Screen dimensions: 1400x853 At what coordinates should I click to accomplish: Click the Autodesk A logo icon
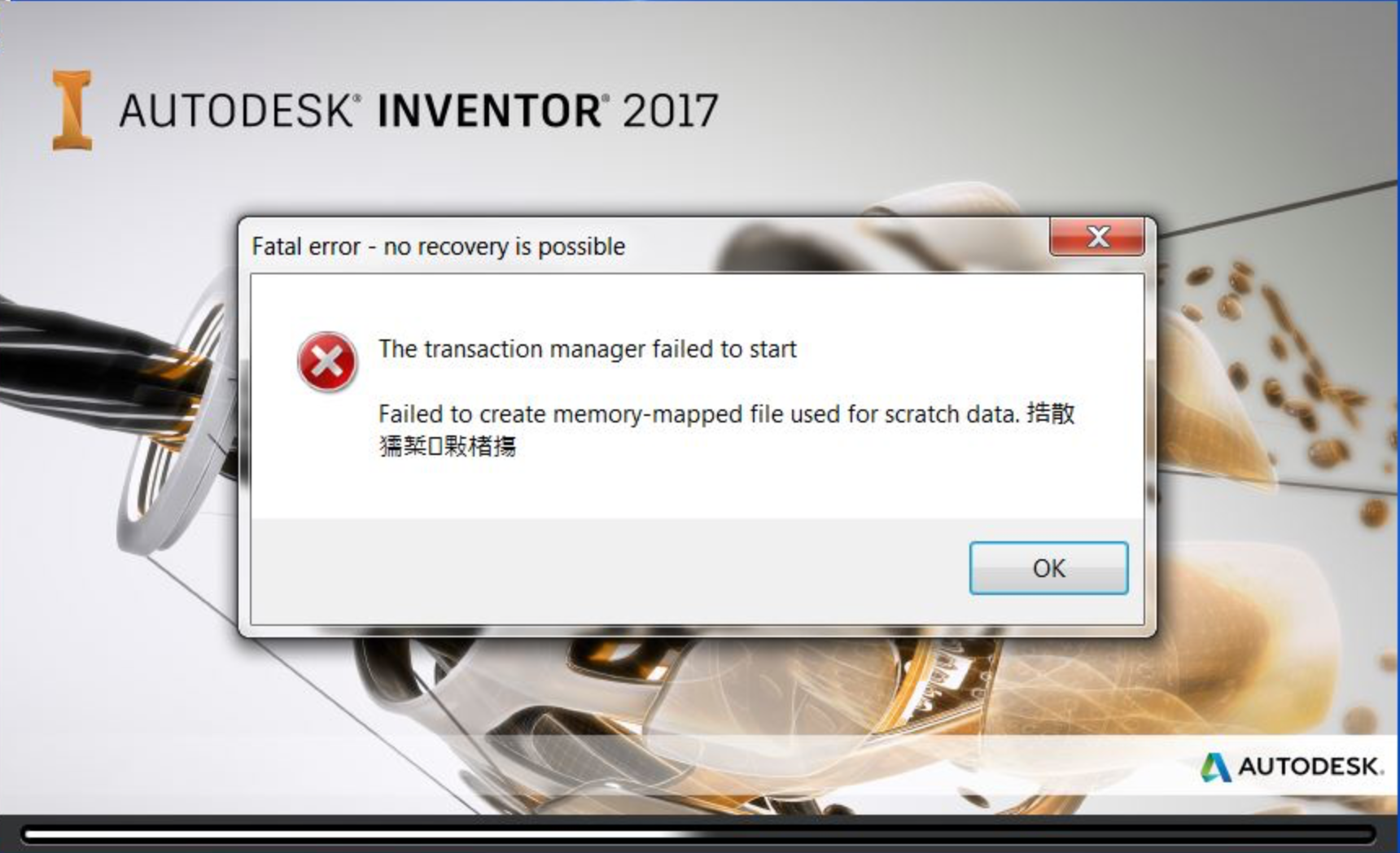[1215, 767]
